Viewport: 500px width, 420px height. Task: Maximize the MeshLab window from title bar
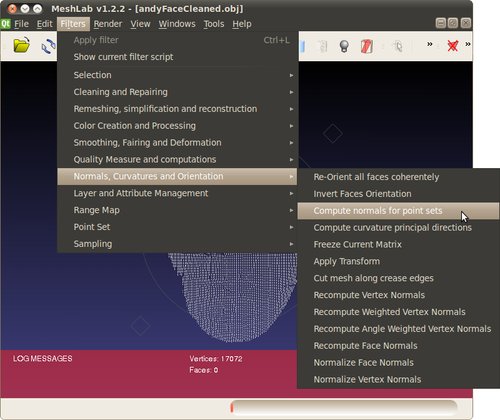point(38,9)
